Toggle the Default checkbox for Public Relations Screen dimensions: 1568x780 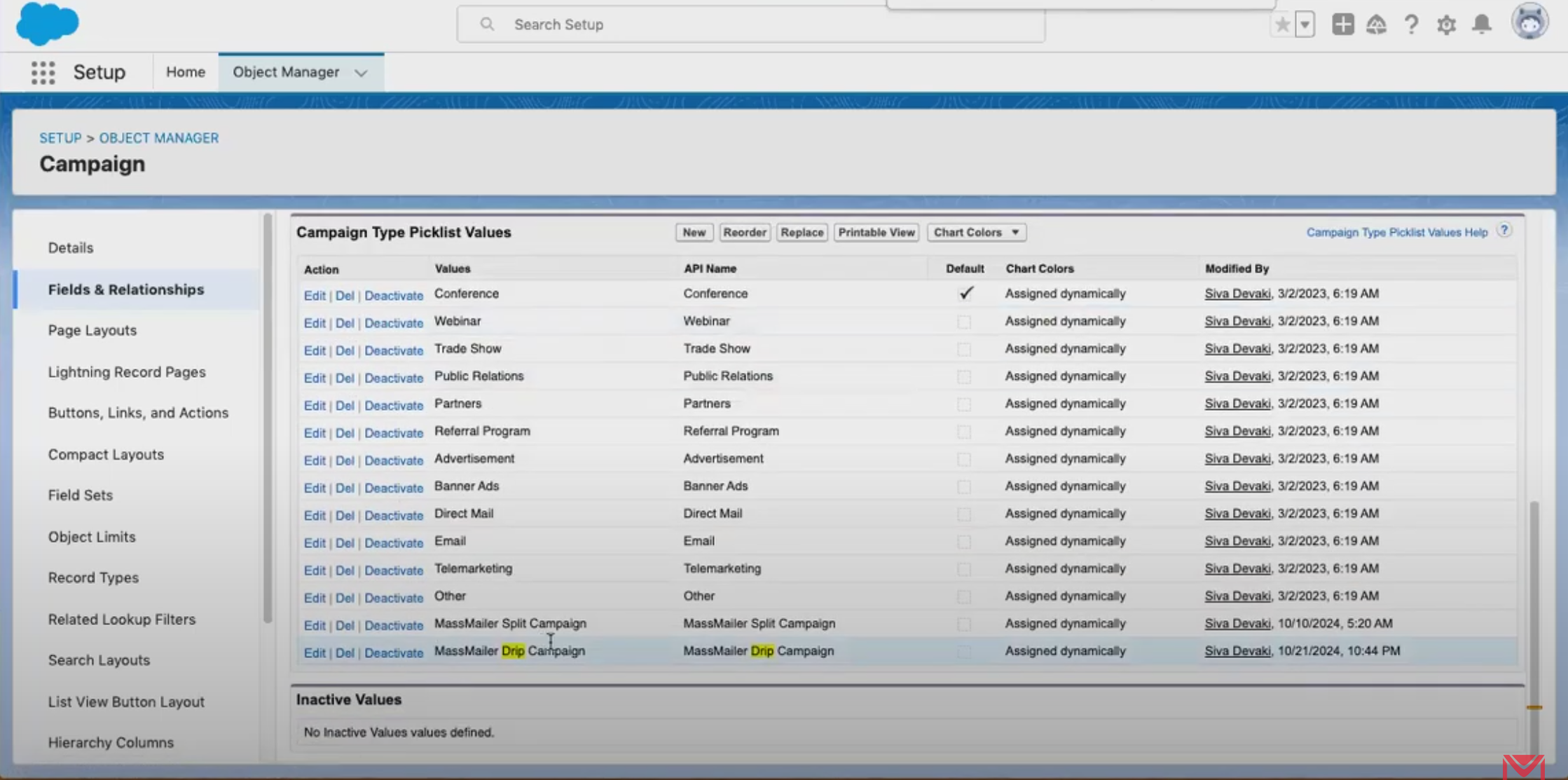pos(964,376)
